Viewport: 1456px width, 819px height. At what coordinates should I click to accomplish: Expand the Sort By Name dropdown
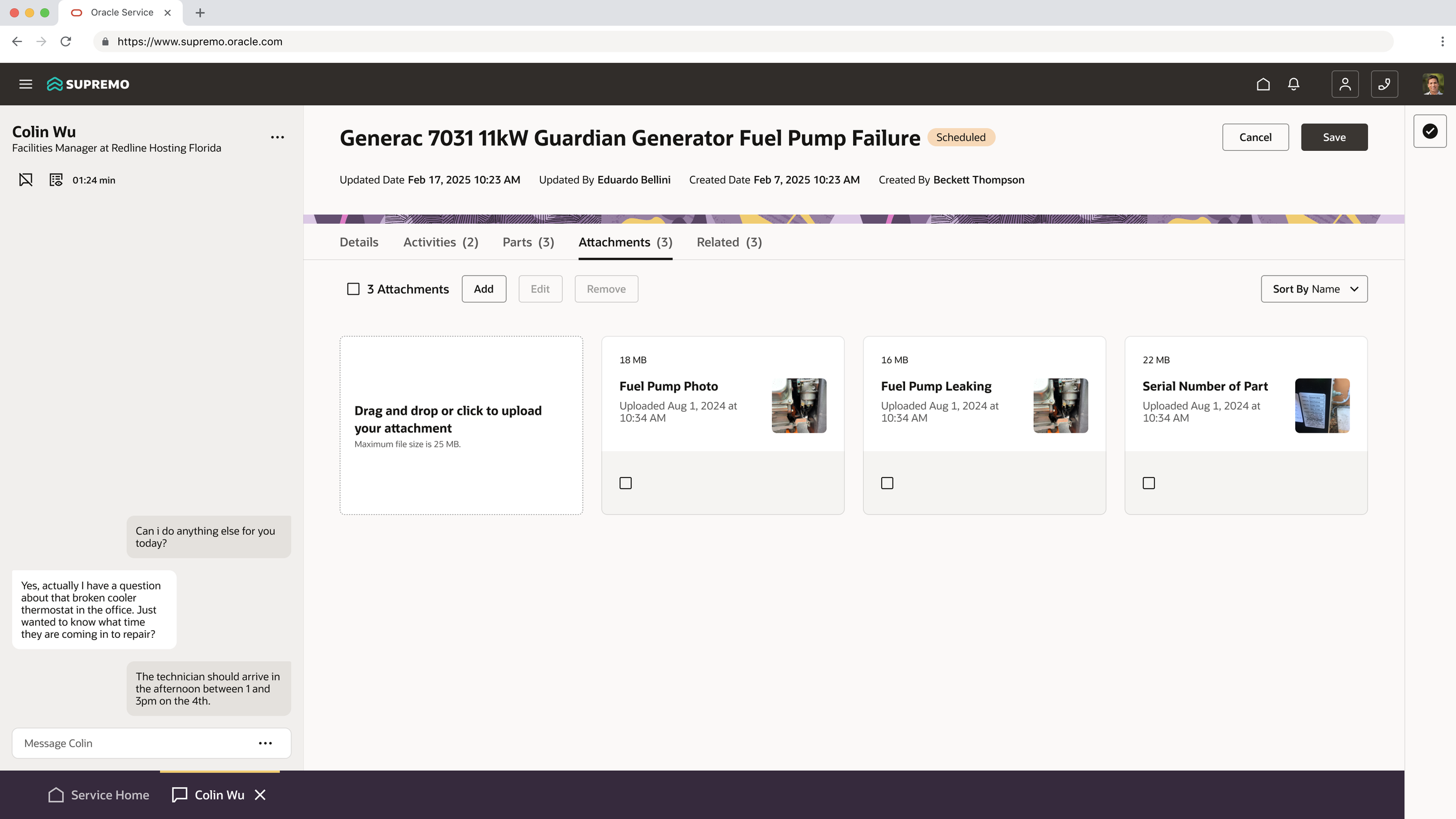(1314, 289)
